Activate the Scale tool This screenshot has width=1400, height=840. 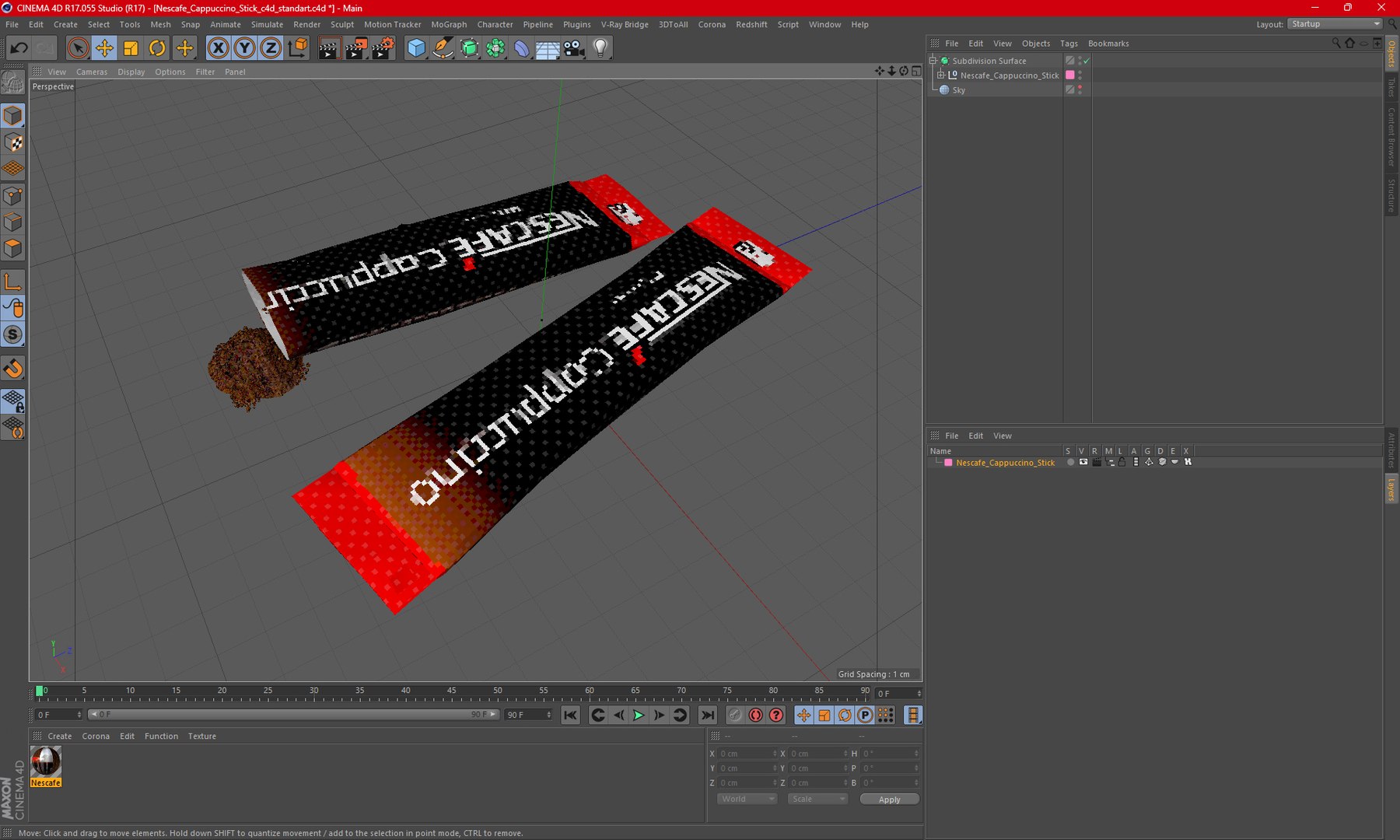(x=131, y=48)
